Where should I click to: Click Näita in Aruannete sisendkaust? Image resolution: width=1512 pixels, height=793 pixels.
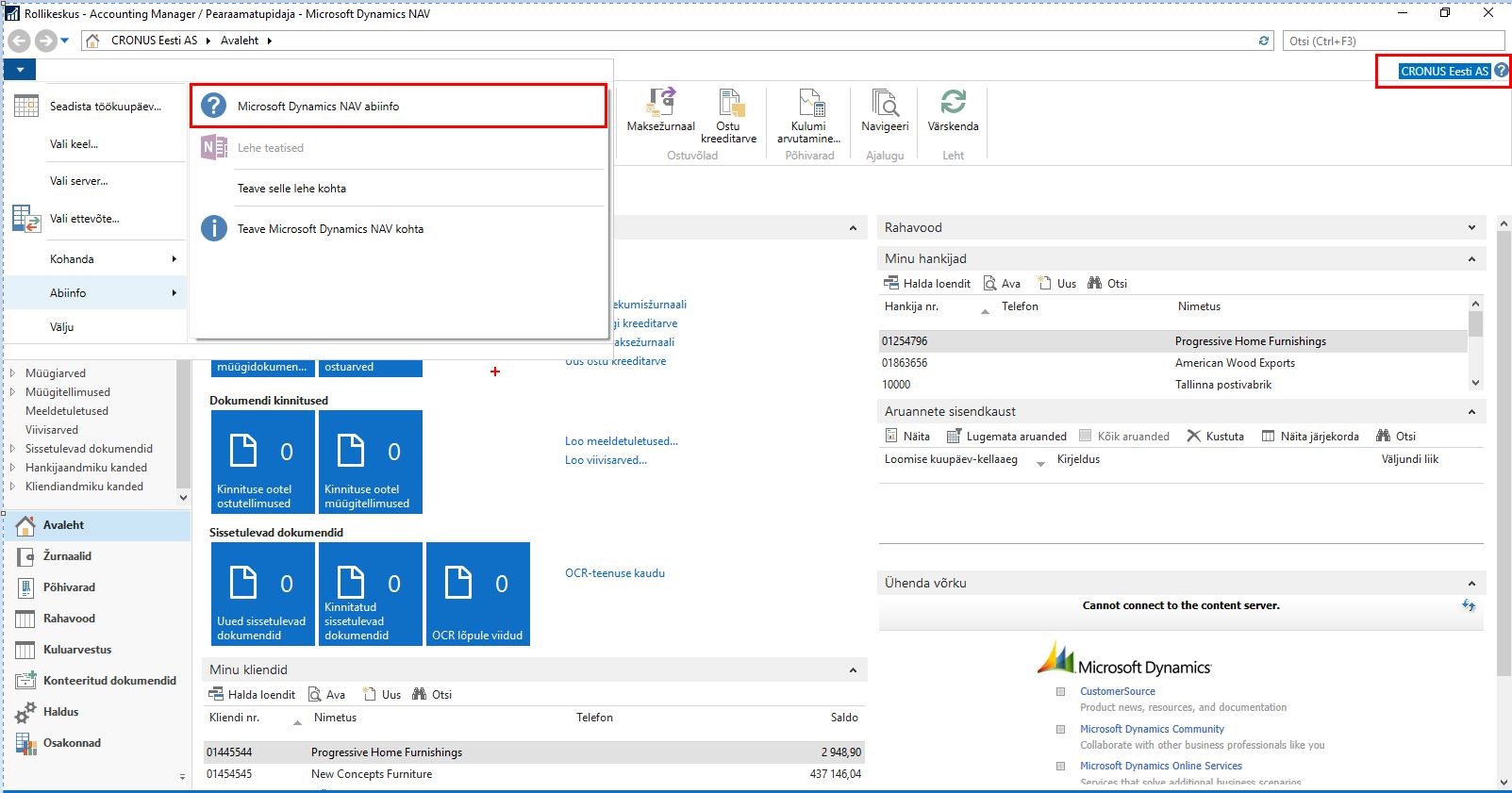[907, 436]
